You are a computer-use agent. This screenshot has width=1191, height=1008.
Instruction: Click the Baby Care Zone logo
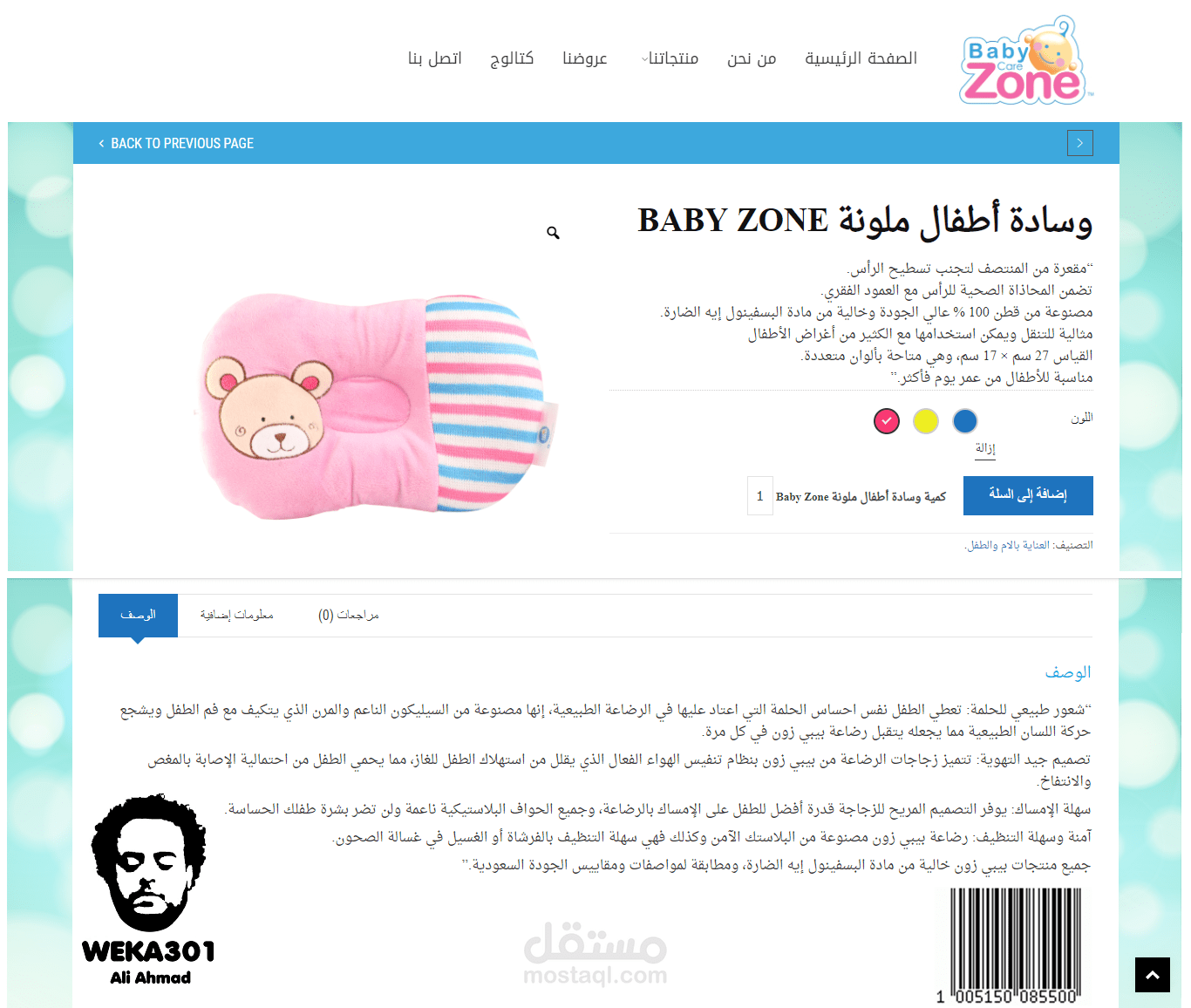click(1025, 60)
